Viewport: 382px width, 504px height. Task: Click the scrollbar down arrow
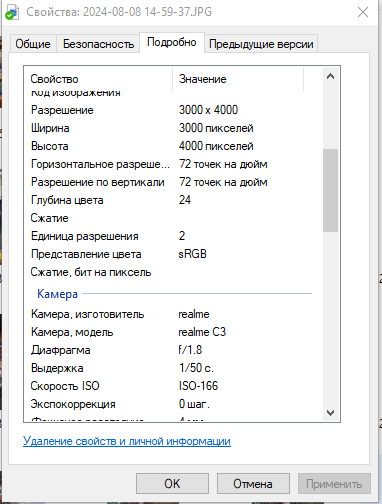click(x=330, y=413)
